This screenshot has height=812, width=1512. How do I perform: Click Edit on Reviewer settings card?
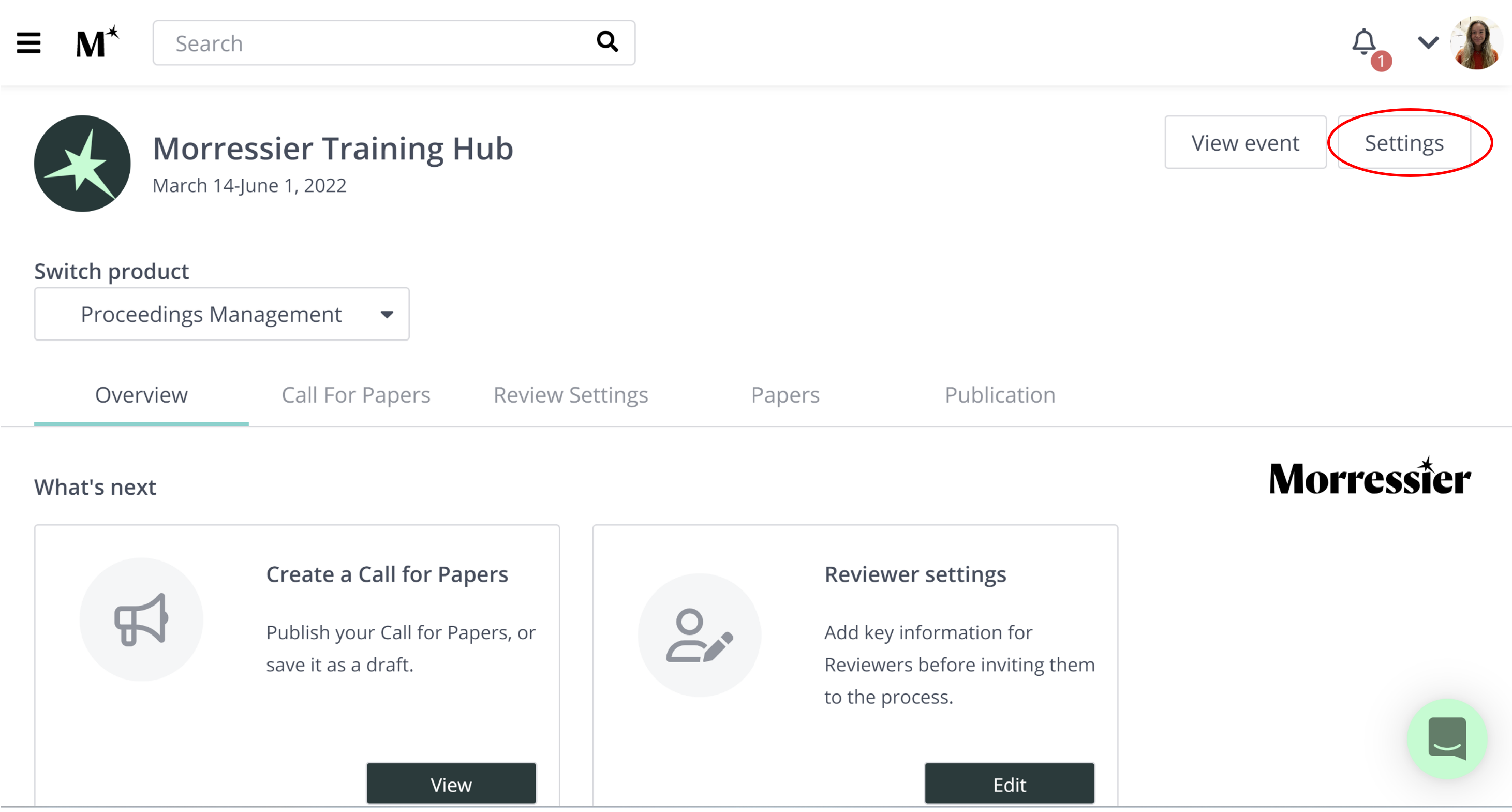1010,784
